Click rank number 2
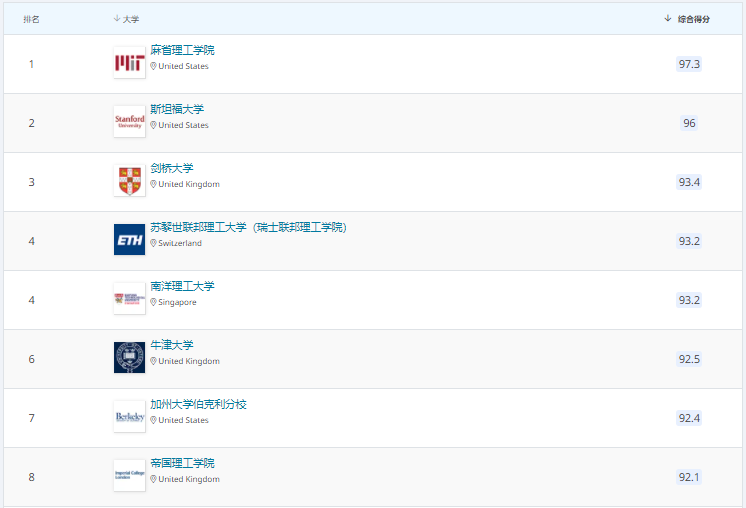The width and height of the screenshot is (746, 508). pyautogui.click(x=31, y=123)
